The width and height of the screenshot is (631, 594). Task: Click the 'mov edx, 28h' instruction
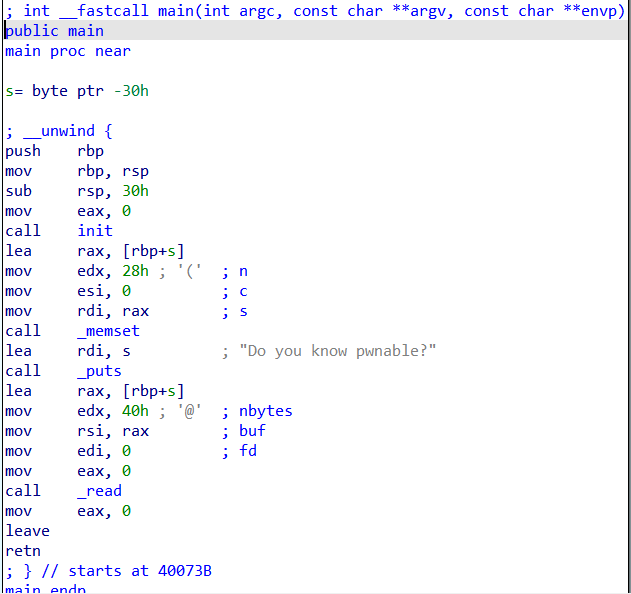click(x=77, y=271)
